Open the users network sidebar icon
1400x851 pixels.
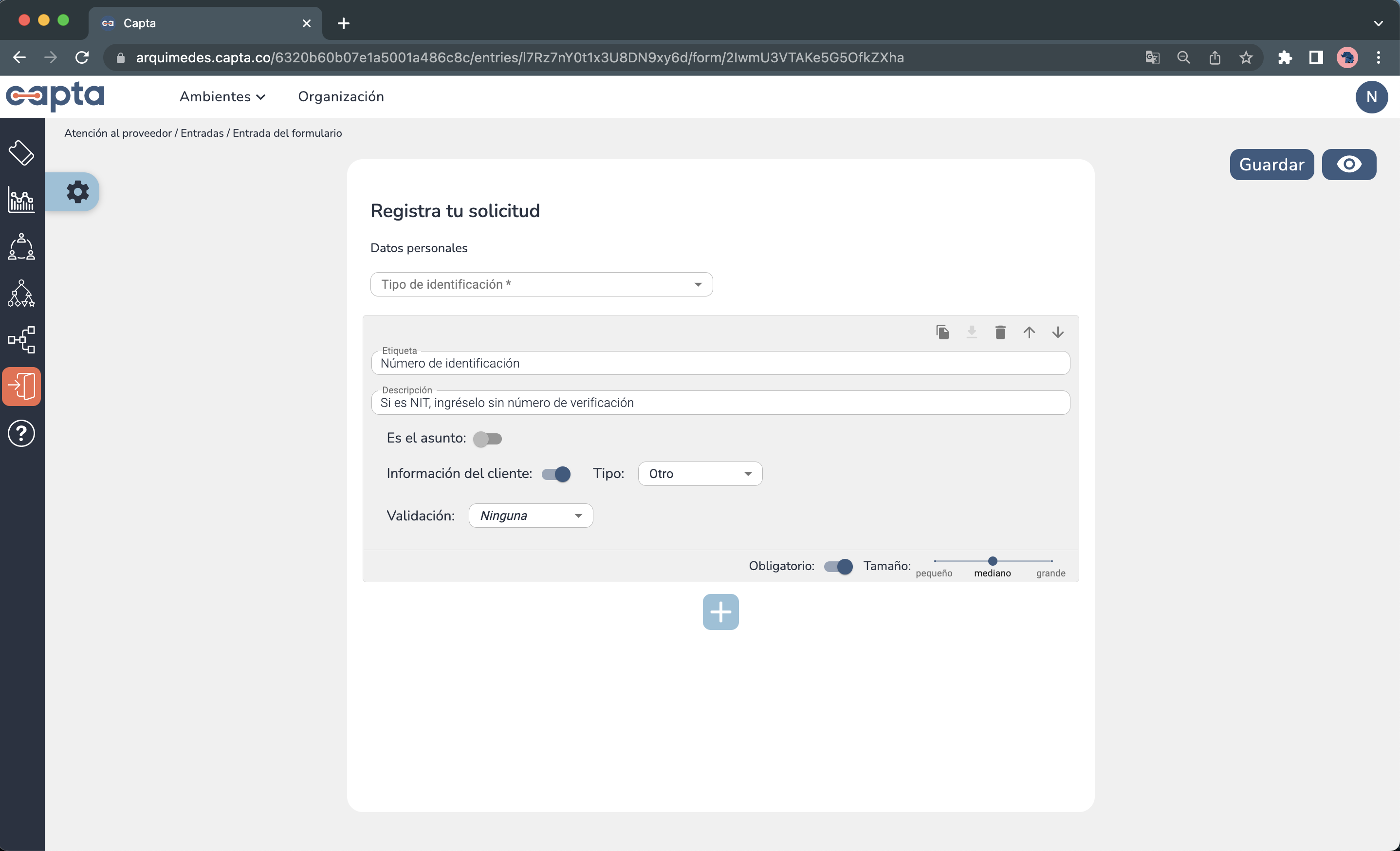click(20, 247)
